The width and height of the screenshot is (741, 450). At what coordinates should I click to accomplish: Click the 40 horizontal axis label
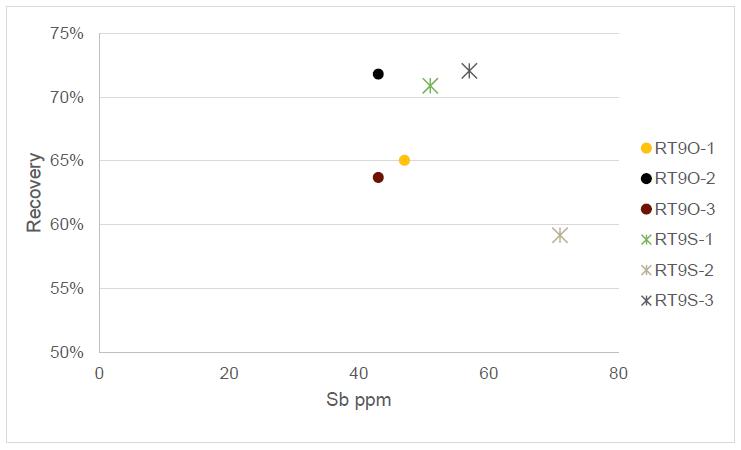(x=359, y=373)
